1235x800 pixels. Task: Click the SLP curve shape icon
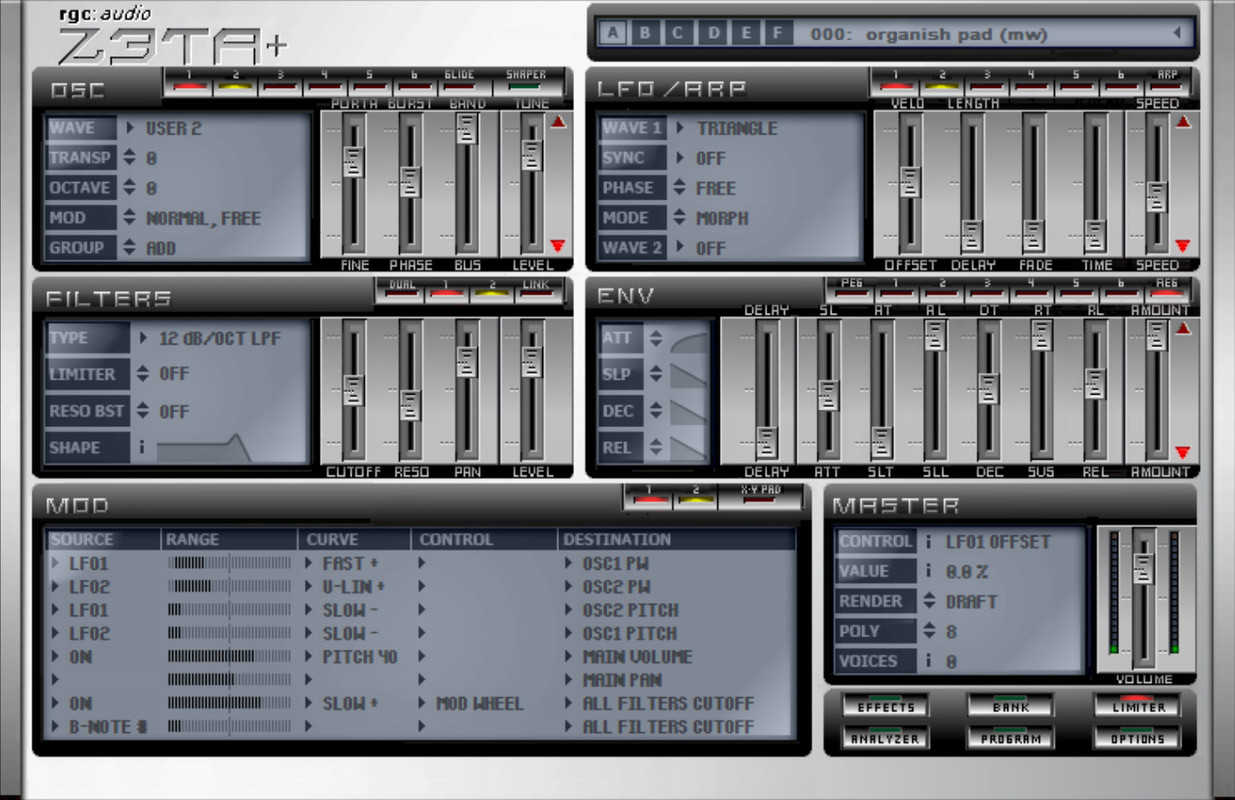(x=688, y=375)
